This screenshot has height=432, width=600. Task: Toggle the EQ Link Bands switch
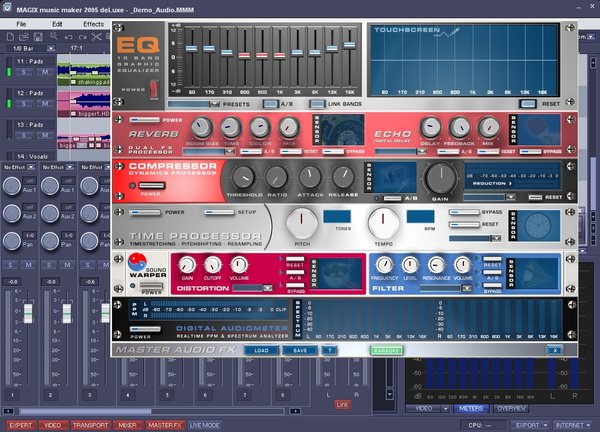pos(317,104)
